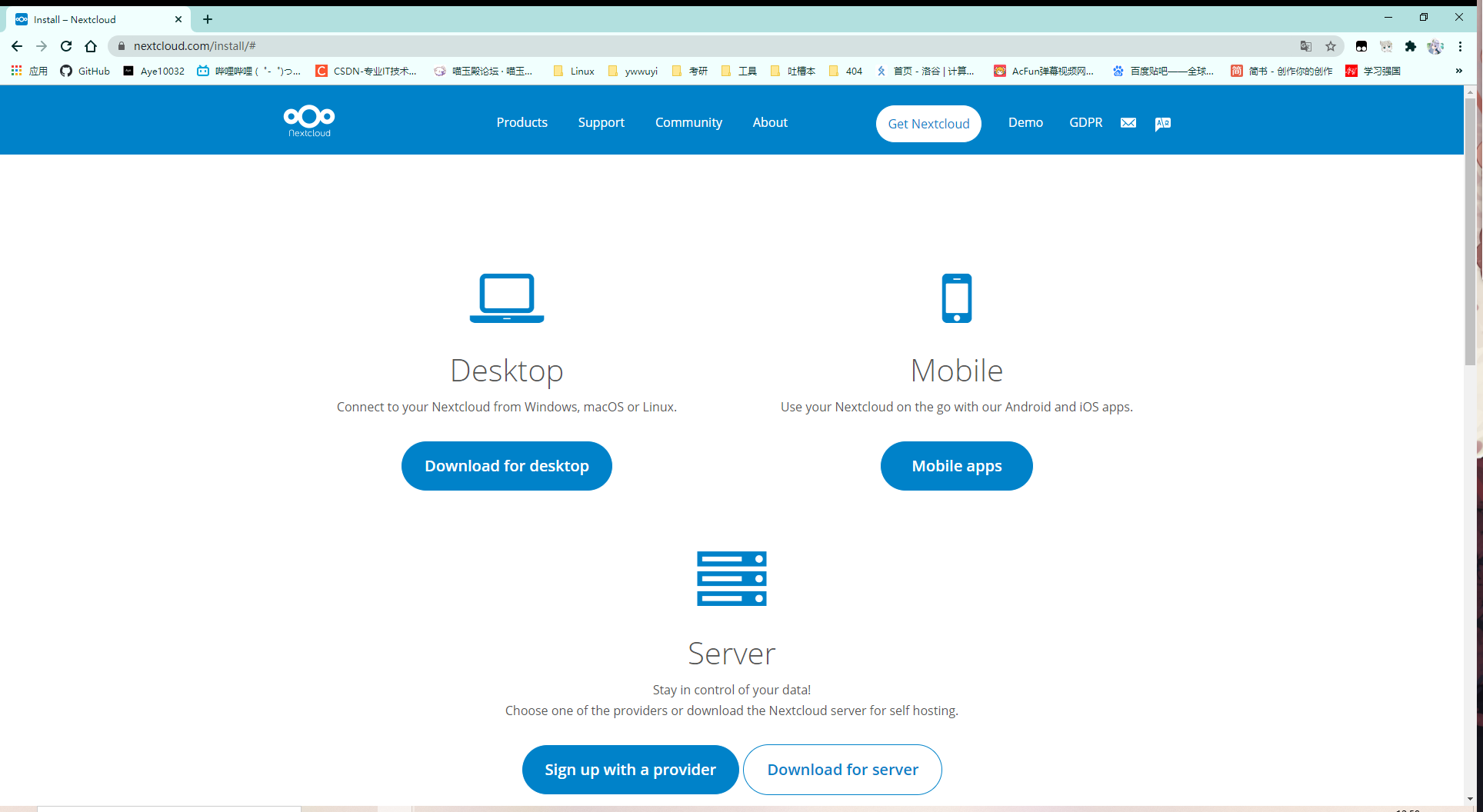Click the scrollbar down arrow
The width and height of the screenshot is (1483, 812).
[x=1470, y=799]
